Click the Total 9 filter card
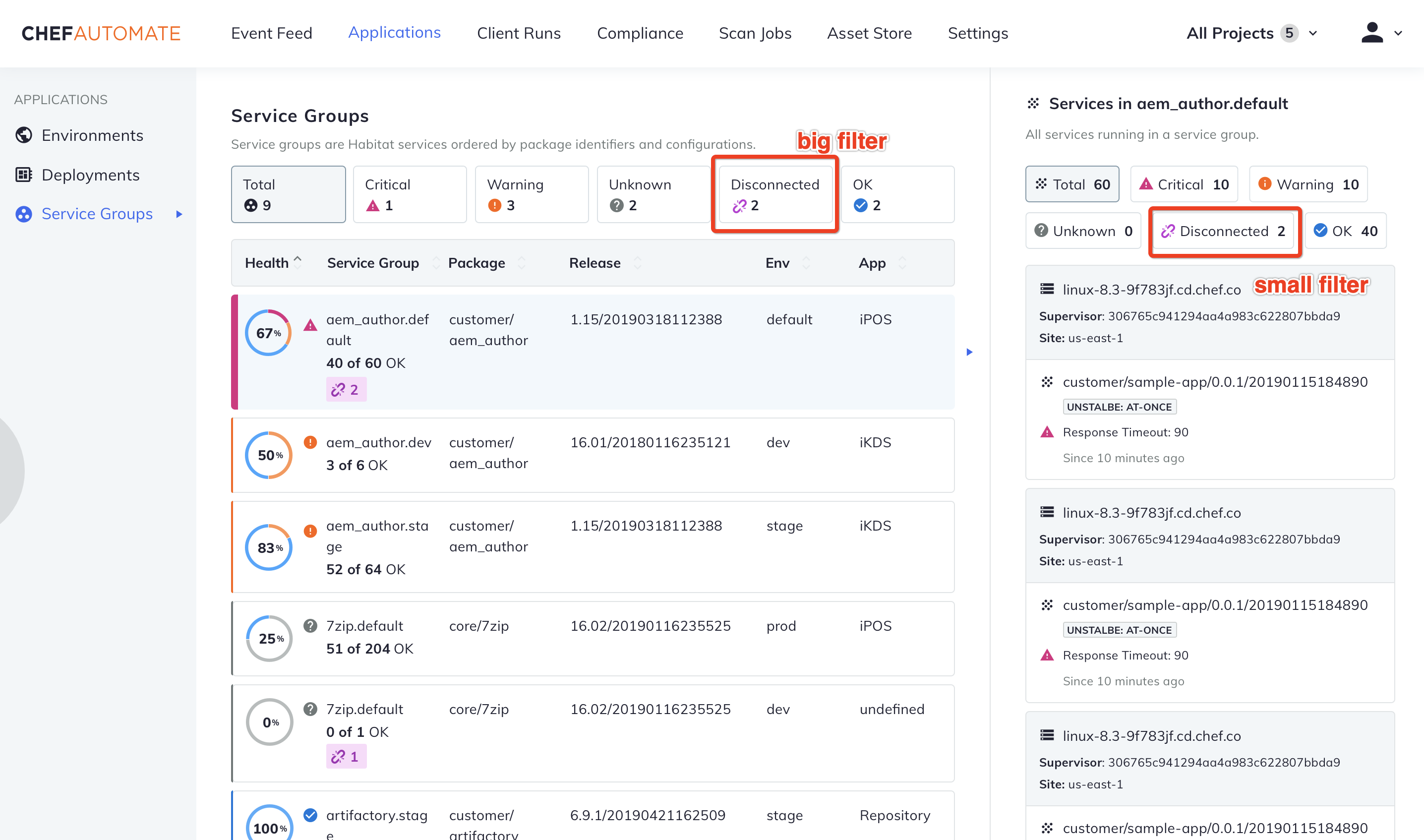Viewport: 1424px width, 840px height. [288, 194]
